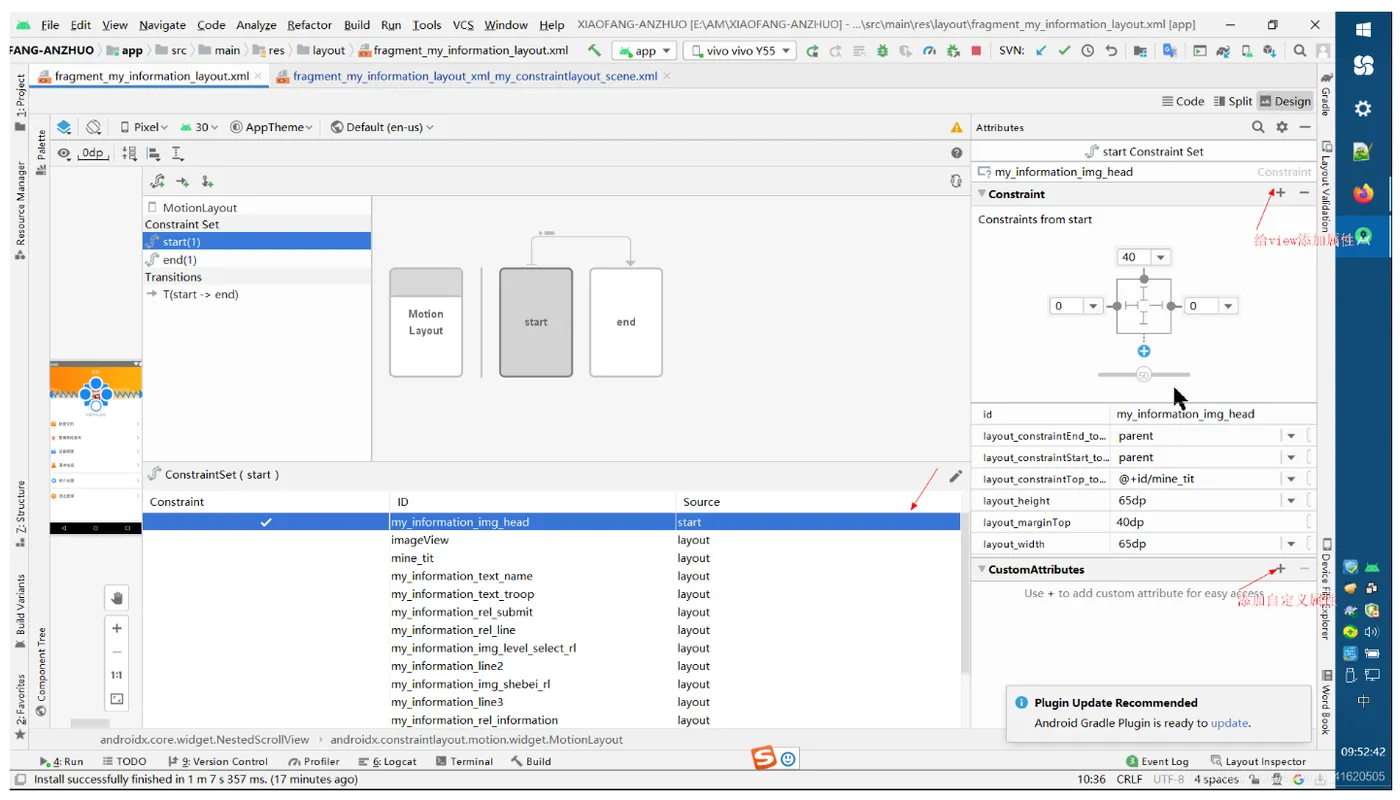Click the update link in plugin notification

tap(1229, 723)
